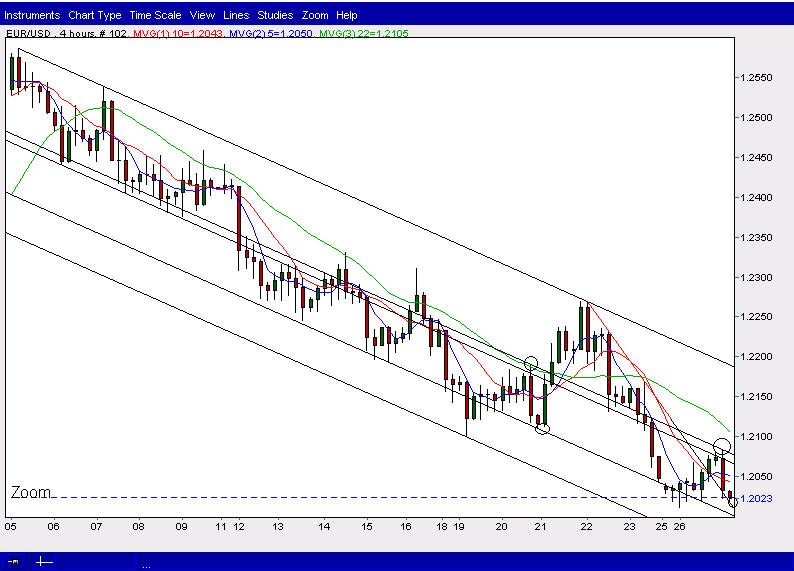Click the 1.2150 price axis label
This screenshot has height=571, width=794.
pyautogui.click(x=757, y=397)
